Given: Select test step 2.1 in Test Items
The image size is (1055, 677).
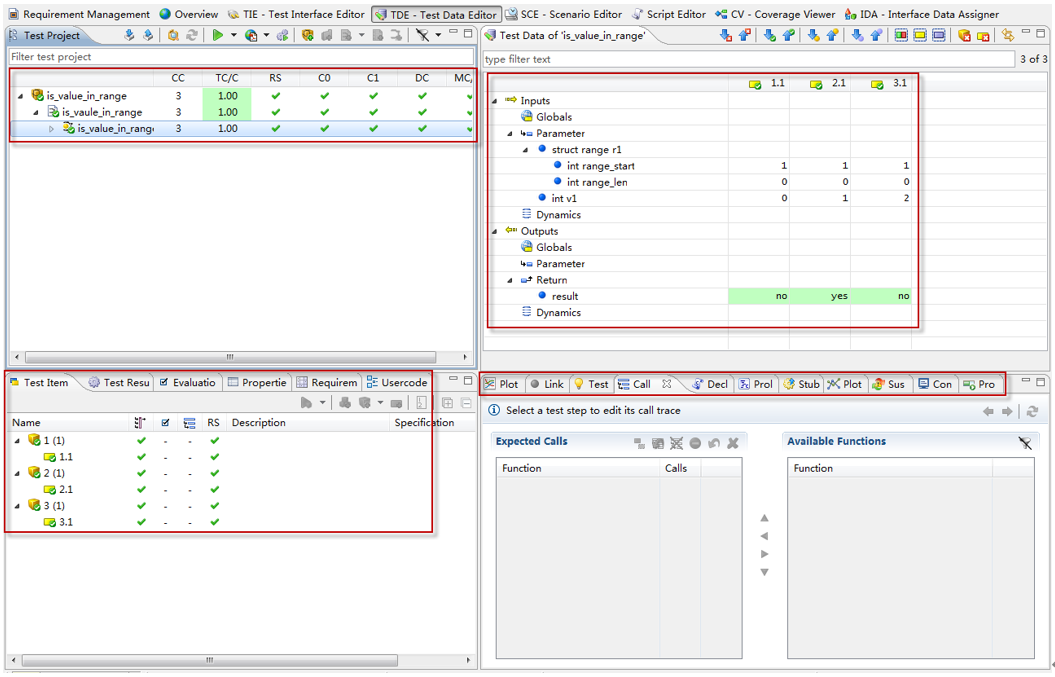Looking at the screenshot, I should click(x=65, y=490).
